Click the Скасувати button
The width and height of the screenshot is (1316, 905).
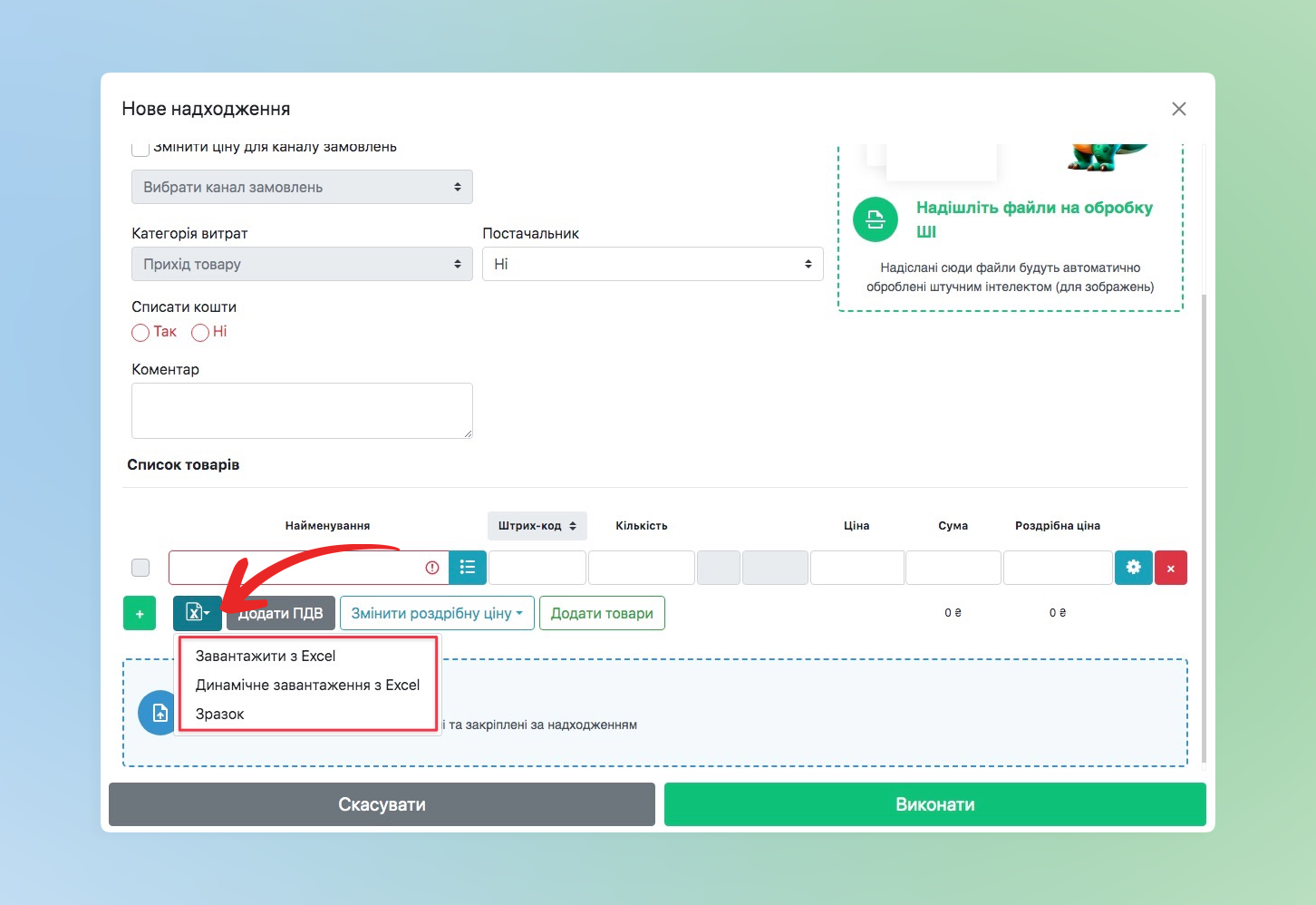tap(382, 804)
